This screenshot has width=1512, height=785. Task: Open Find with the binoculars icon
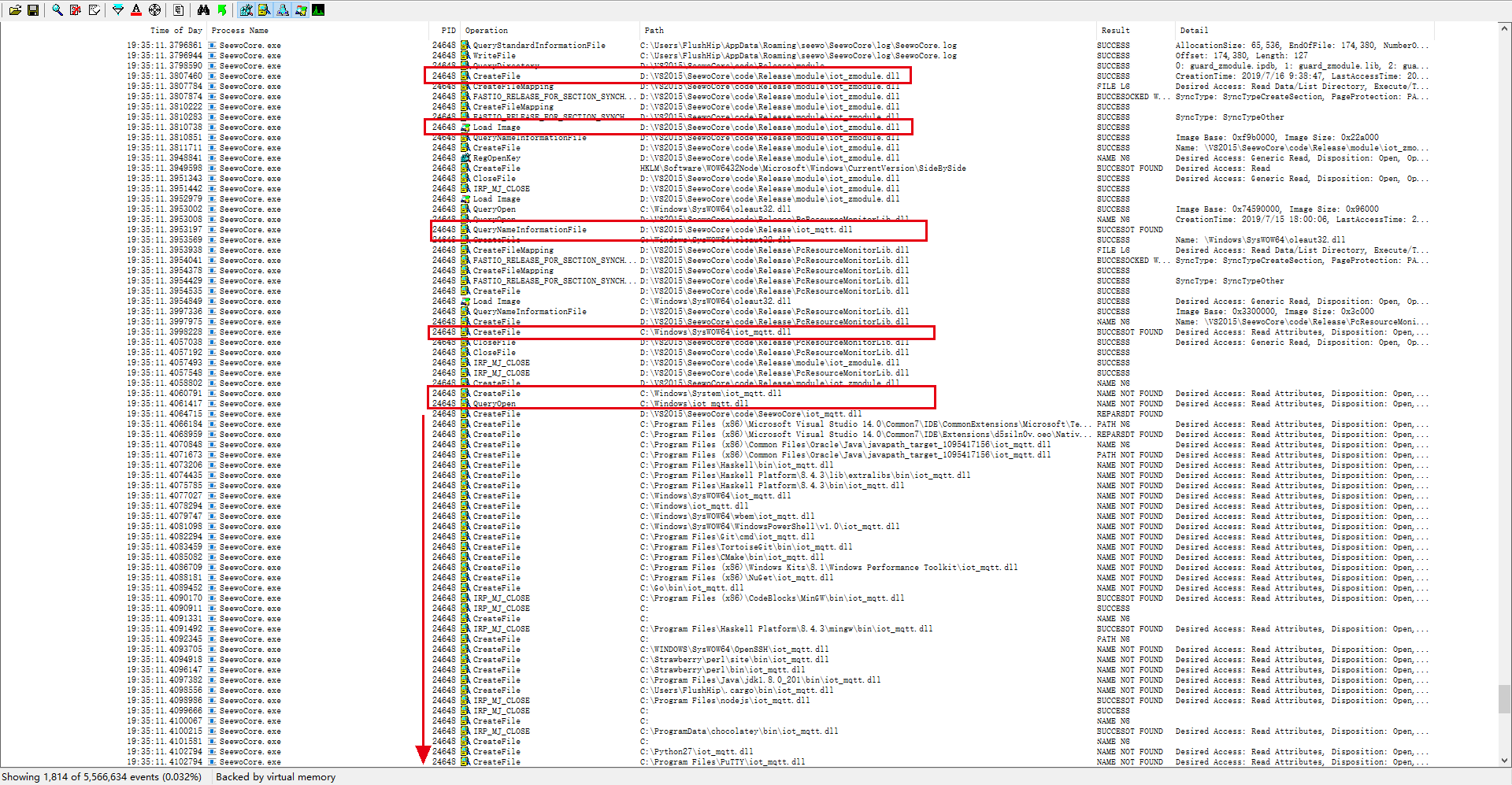pos(203,10)
